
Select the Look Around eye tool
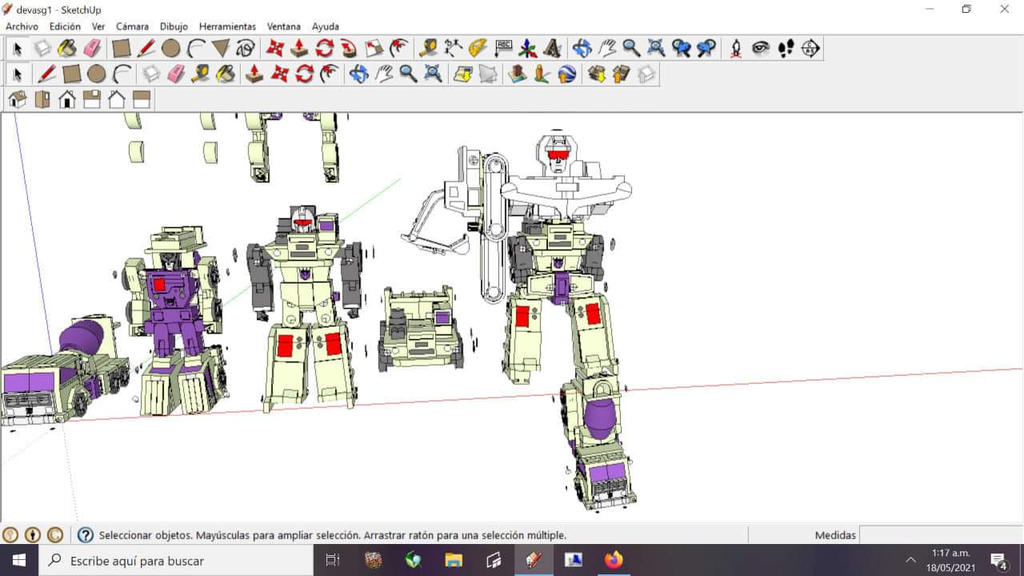[x=761, y=48]
